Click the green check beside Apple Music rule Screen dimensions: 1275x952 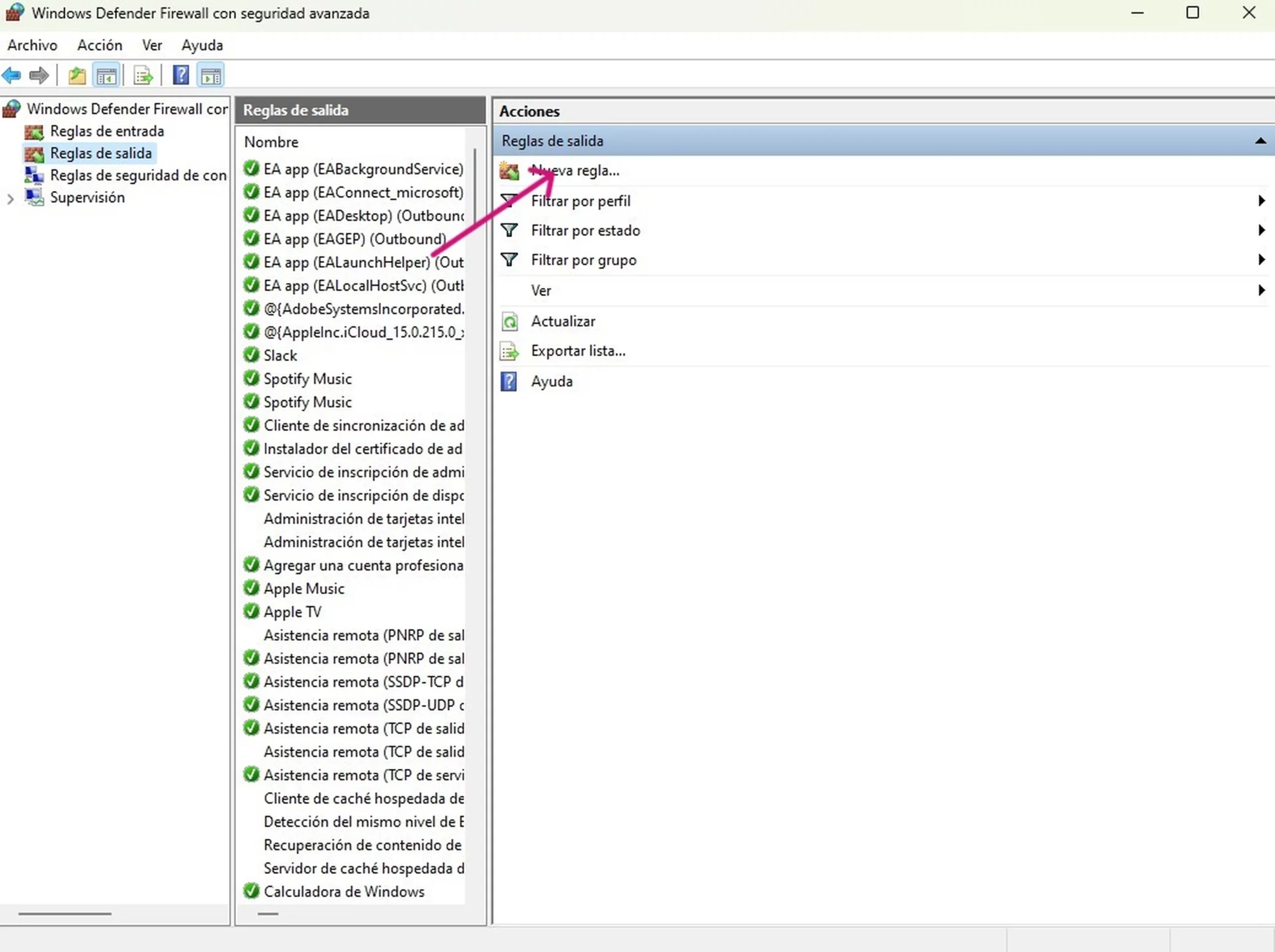[x=252, y=588]
